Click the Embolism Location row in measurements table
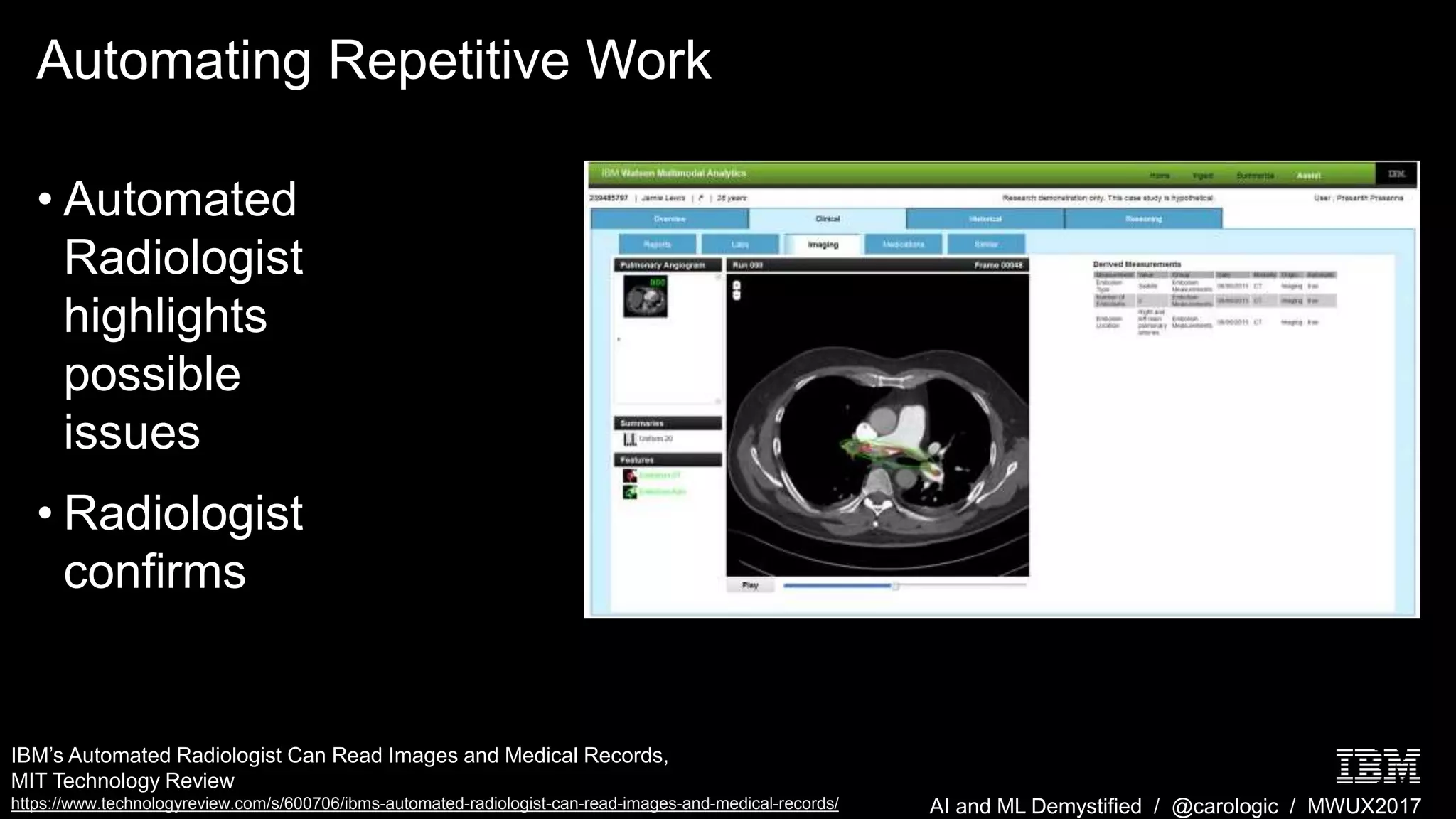Screen dimensions: 1456x819 pyautogui.click(x=1215, y=321)
